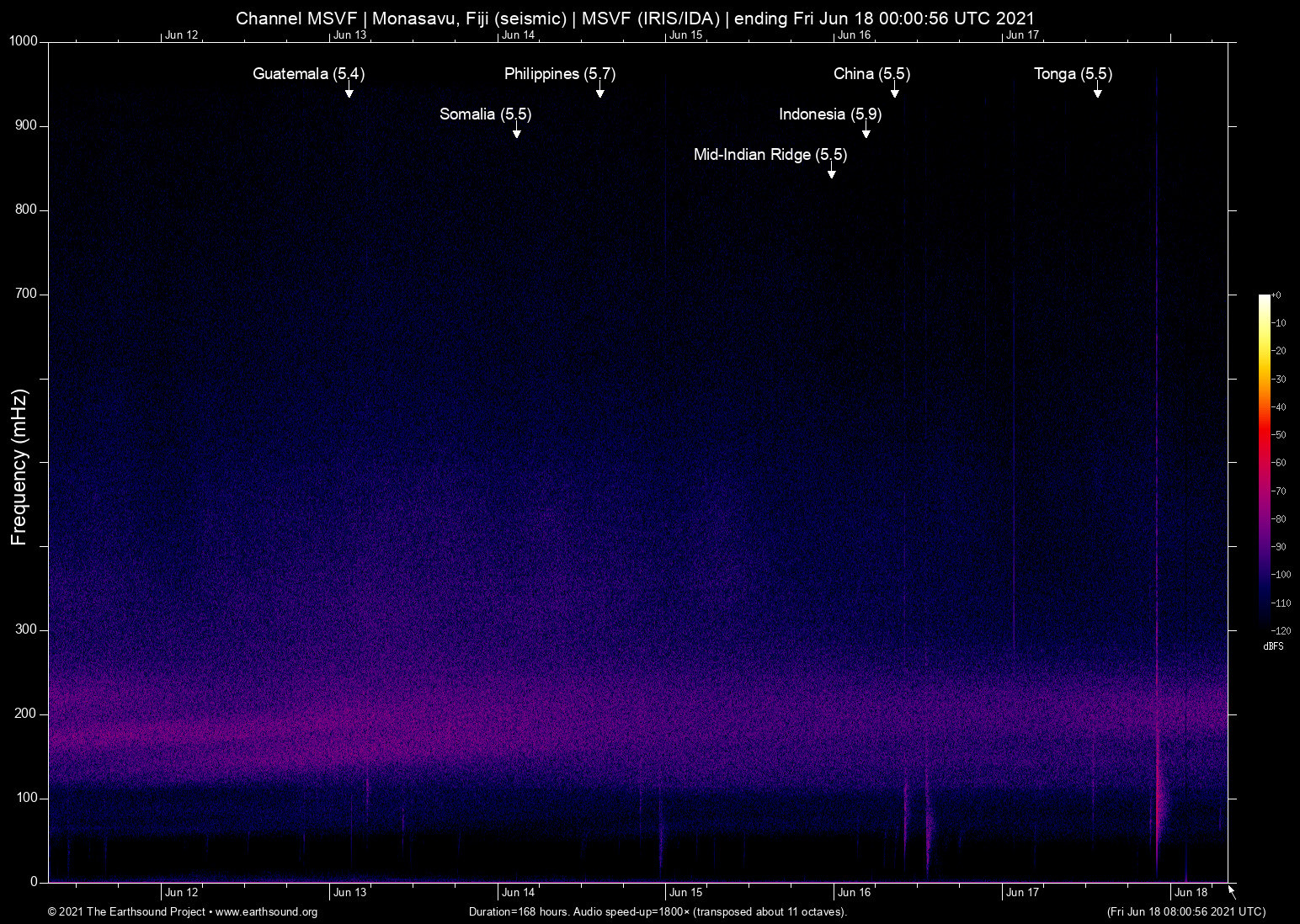Click the Jun 13 label on top axis

[349, 35]
